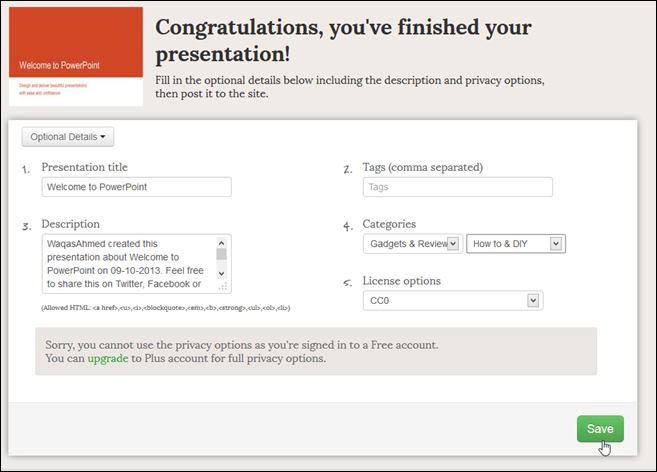
Task: Click the description scrollbar thumb
Action: click(222, 254)
